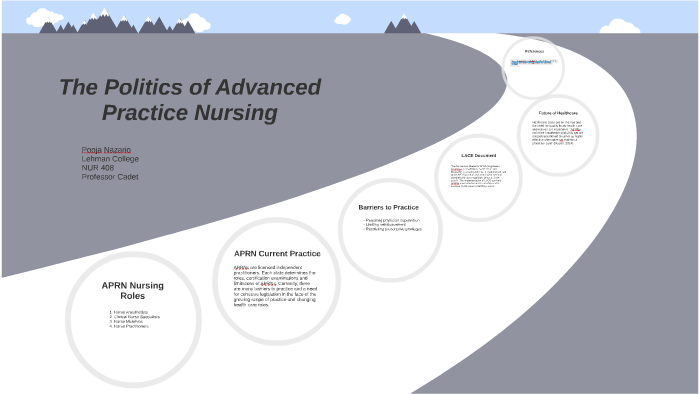The width and height of the screenshot is (700, 394).
Task: Click the LACE Document body paragraph
Action: click(x=478, y=176)
